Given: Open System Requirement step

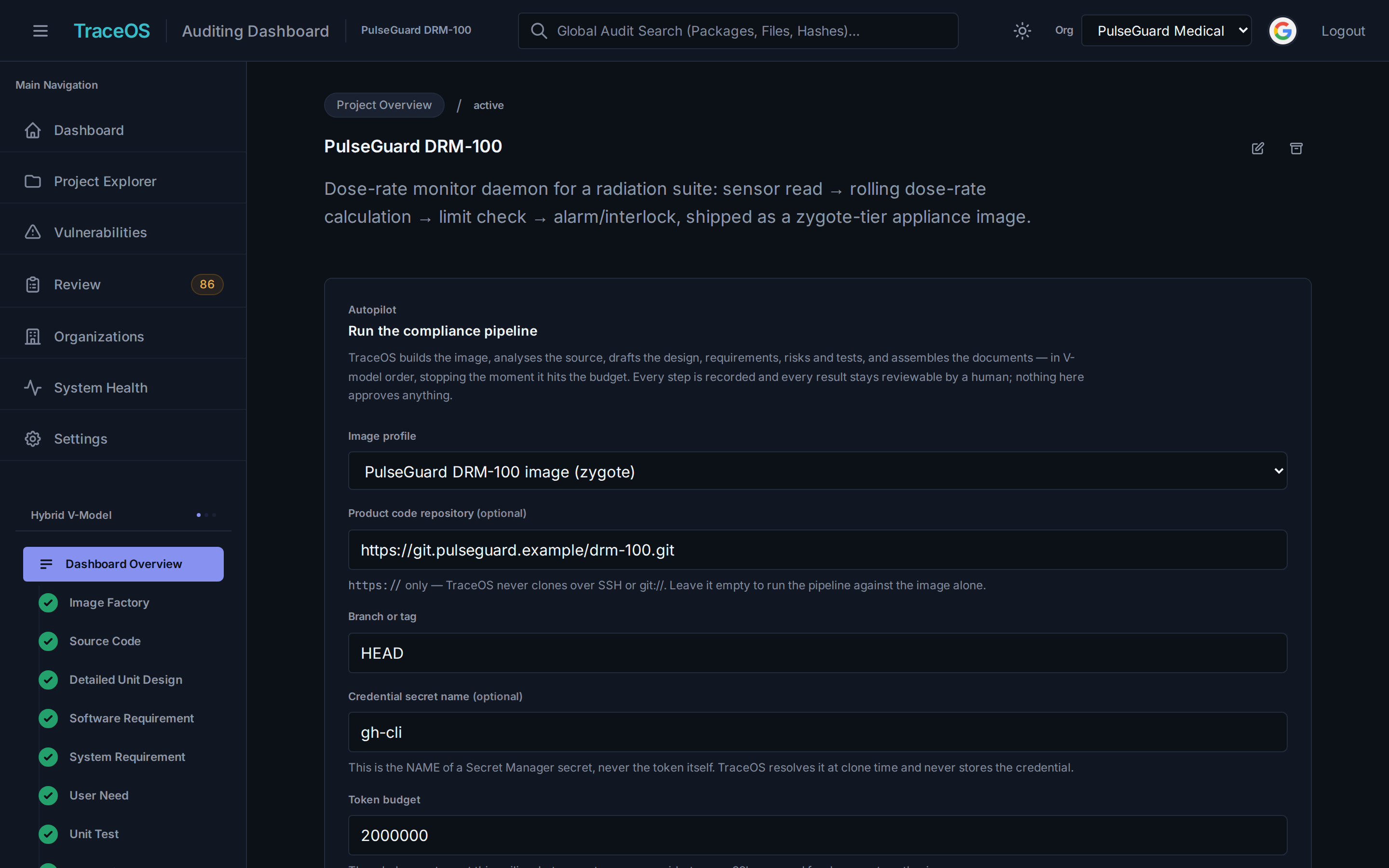Looking at the screenshot, I should coord(127,757).
